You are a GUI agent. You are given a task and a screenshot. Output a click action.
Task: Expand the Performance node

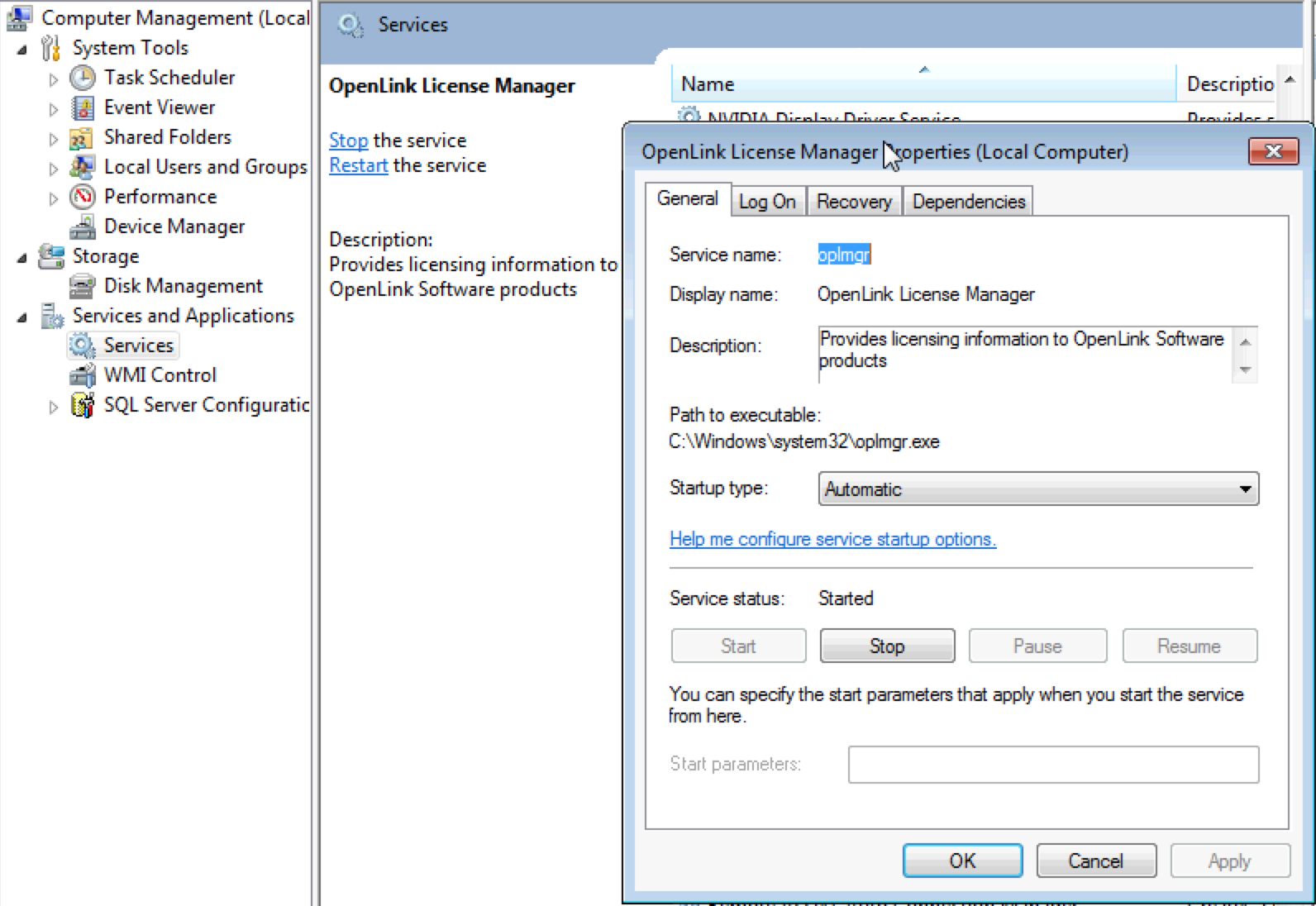click(x=53, y=198)
